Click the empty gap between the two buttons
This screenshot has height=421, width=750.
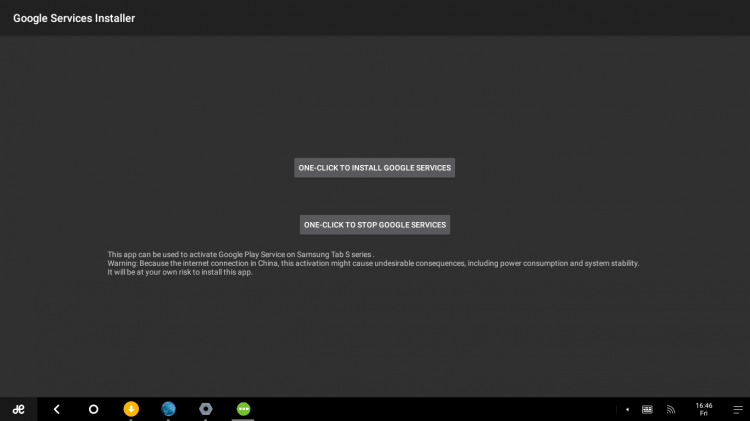[x=374, y=196]
